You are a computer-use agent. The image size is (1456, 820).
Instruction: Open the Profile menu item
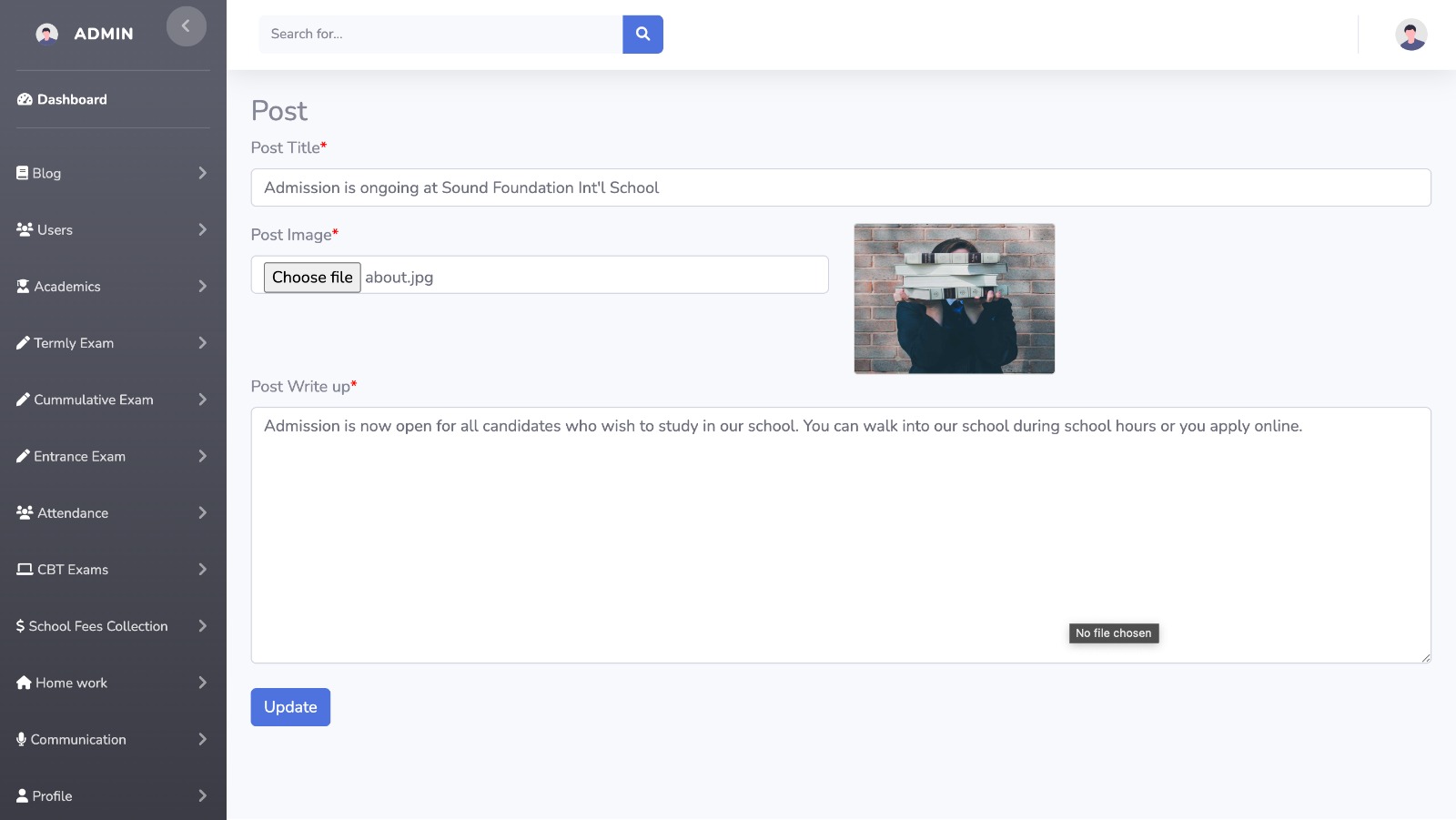113,795
